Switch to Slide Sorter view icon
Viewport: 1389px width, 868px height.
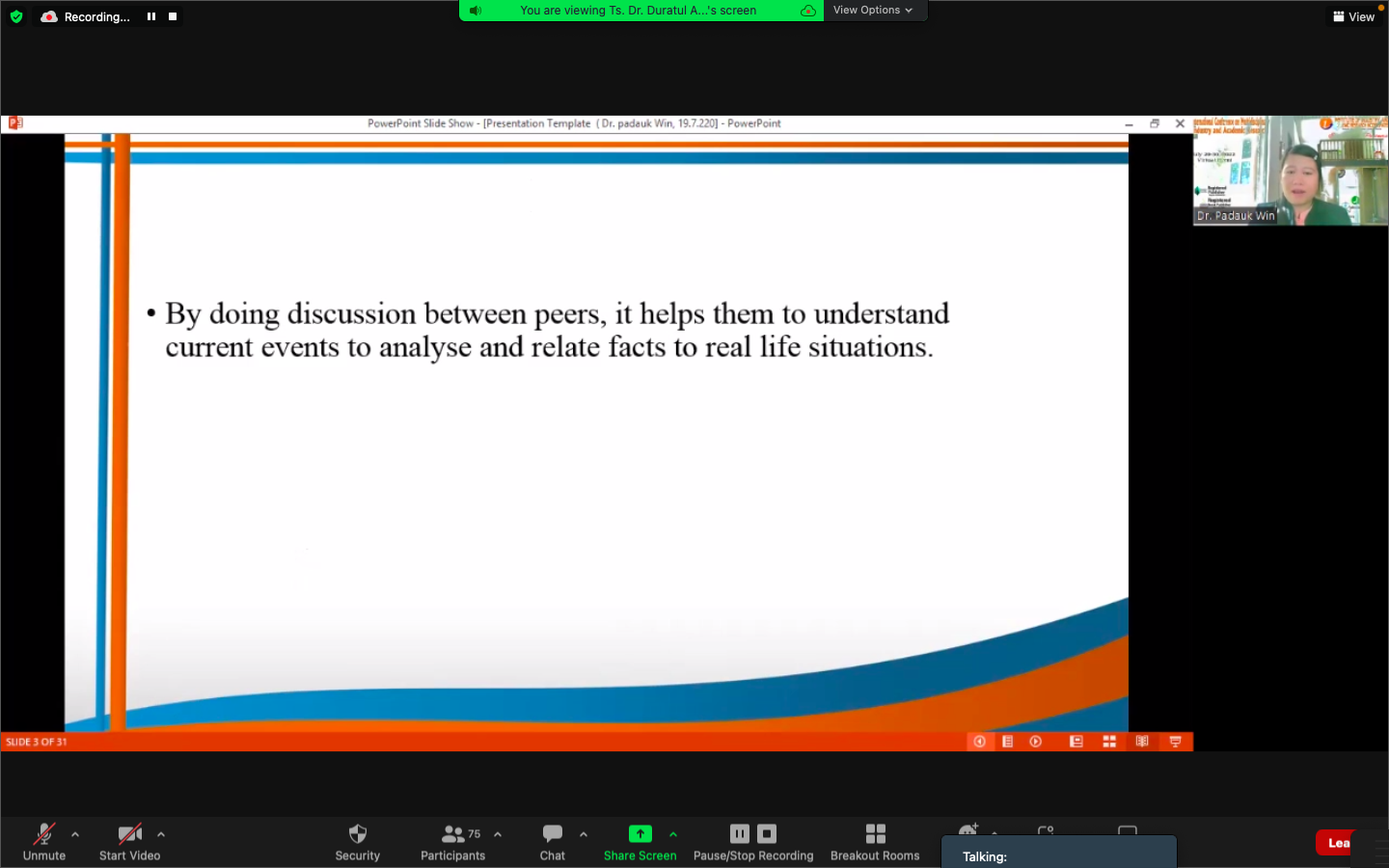point(1109,742)
